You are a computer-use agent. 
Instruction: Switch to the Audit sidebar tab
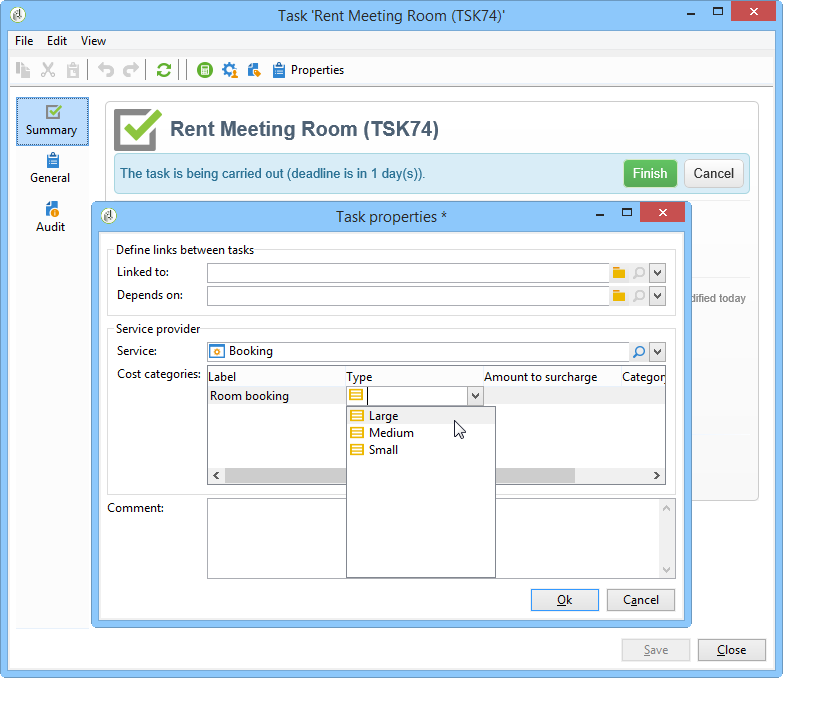click(51, 217)
